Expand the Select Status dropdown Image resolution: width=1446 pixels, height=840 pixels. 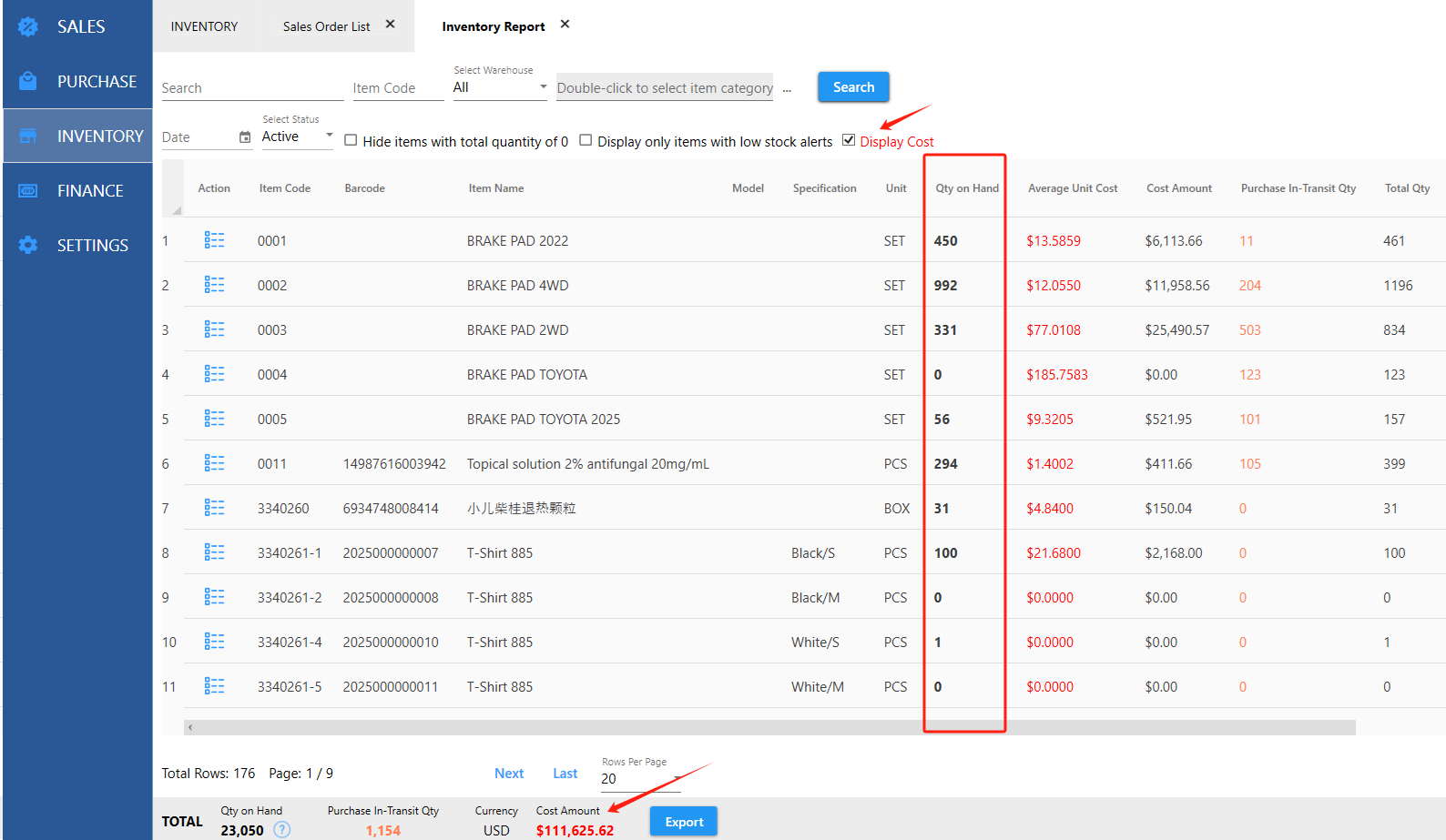click(x=298, y=137)
